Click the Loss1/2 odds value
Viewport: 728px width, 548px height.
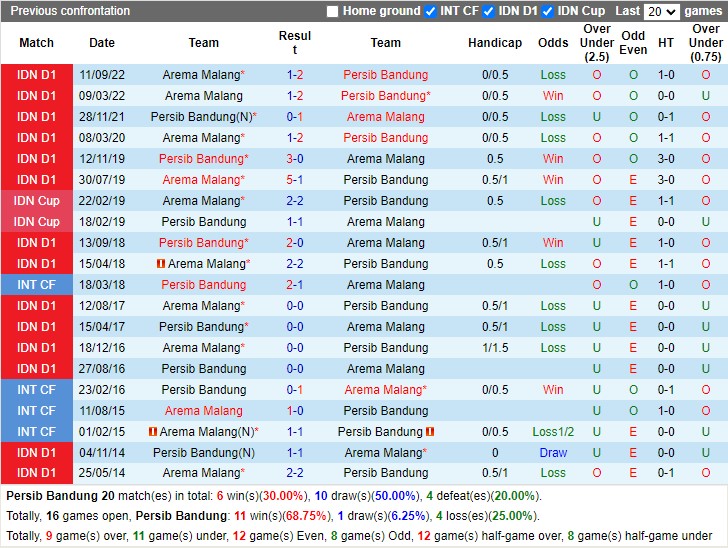[553, 431]
